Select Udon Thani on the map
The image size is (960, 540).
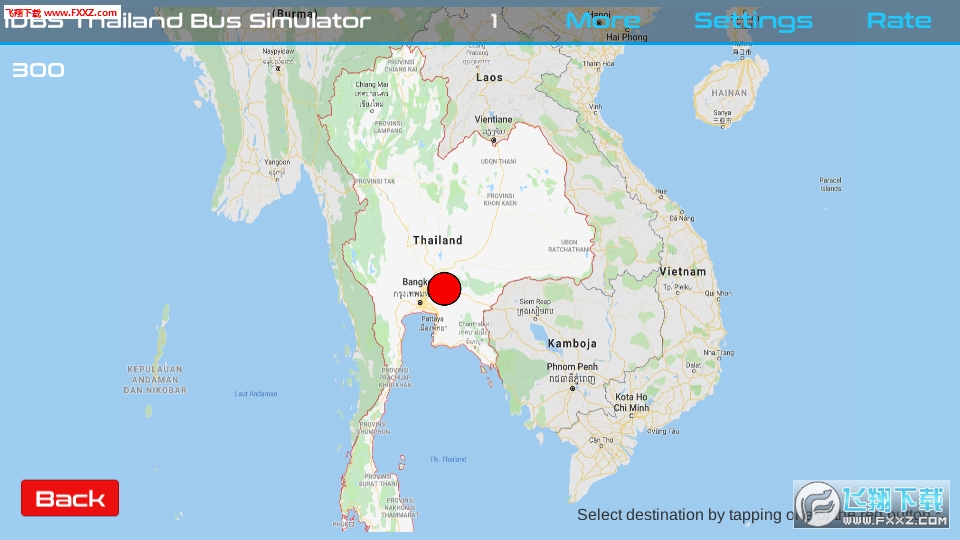(498, 161)
